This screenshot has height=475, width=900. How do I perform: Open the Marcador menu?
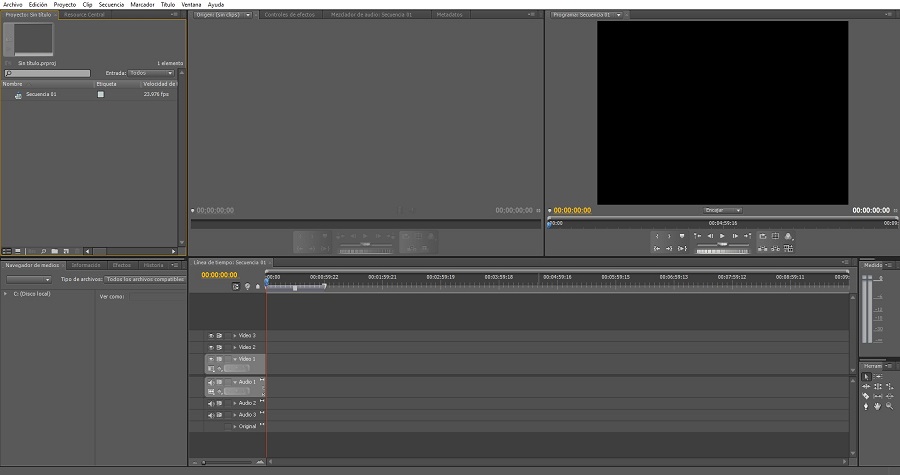click(142, 5)
